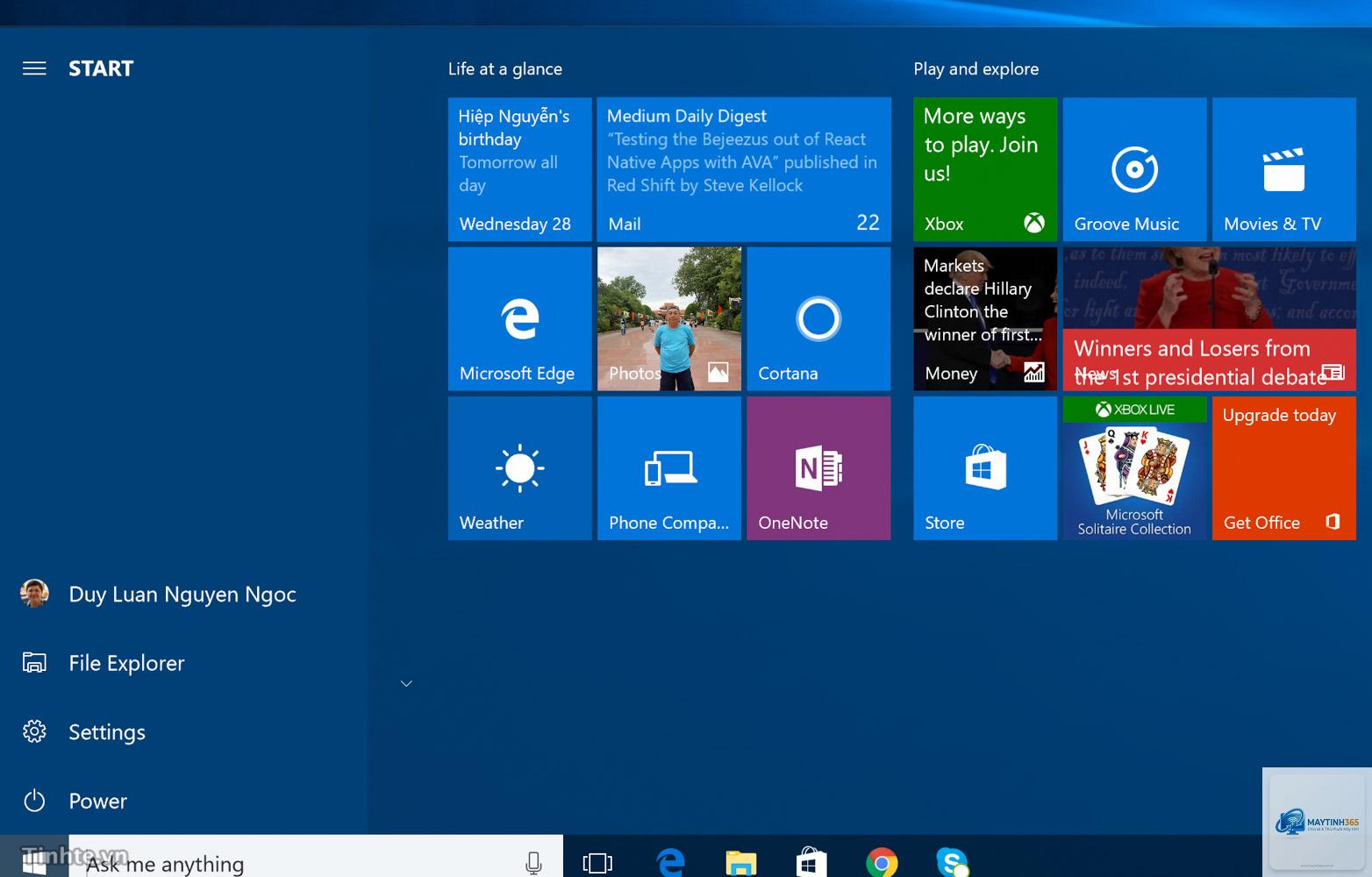This screenshot has width=1372, height=877.
Task: Open the Store tile
Action: (985, 468)
